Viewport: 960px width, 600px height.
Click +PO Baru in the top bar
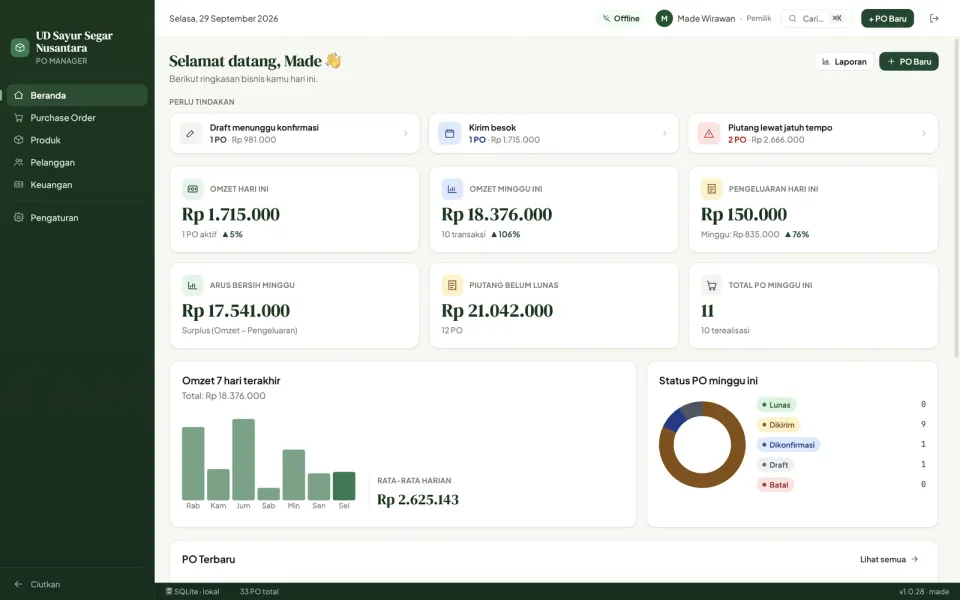click(887, 18)
